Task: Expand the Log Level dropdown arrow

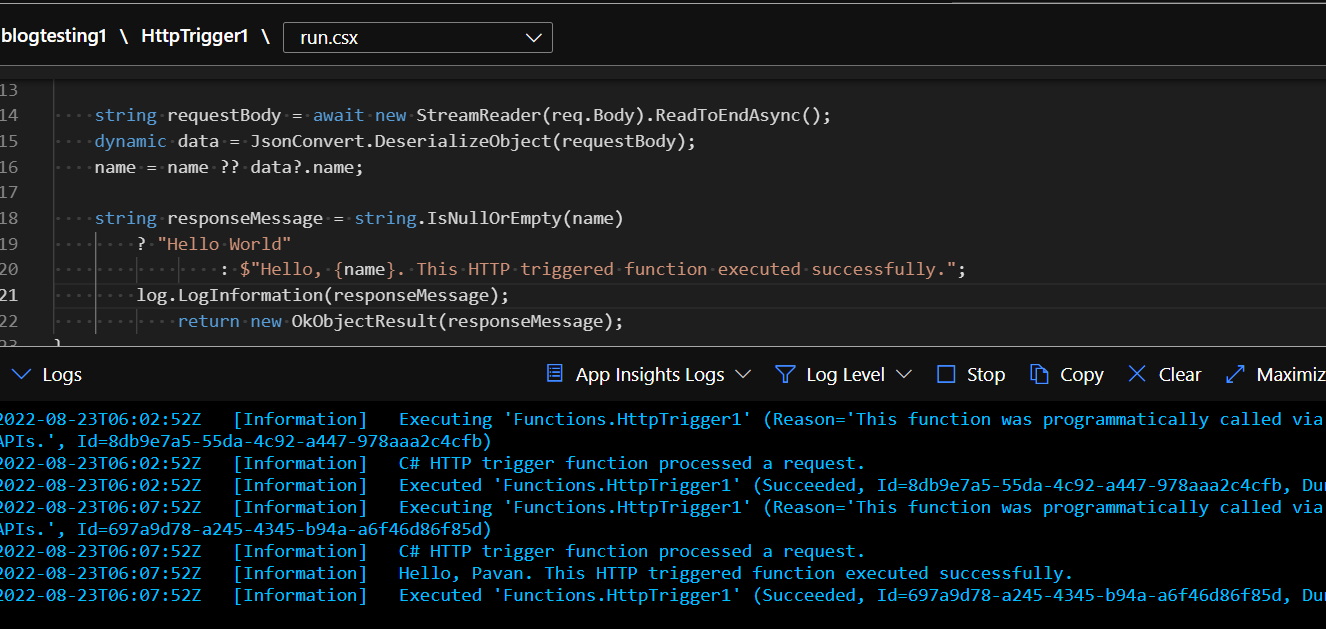Action: click(x=904, y=374)
